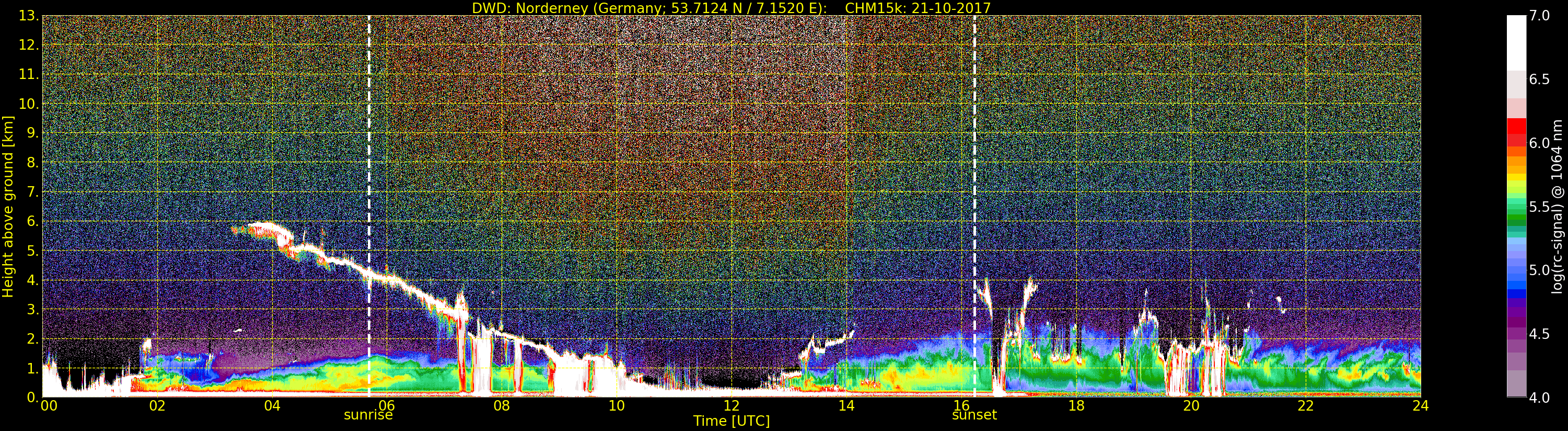This screenshot has height=431, width=1568.
Task: Click the colorbar label '6.0'
Action: pyautogui.click(x=1539, y=143)
